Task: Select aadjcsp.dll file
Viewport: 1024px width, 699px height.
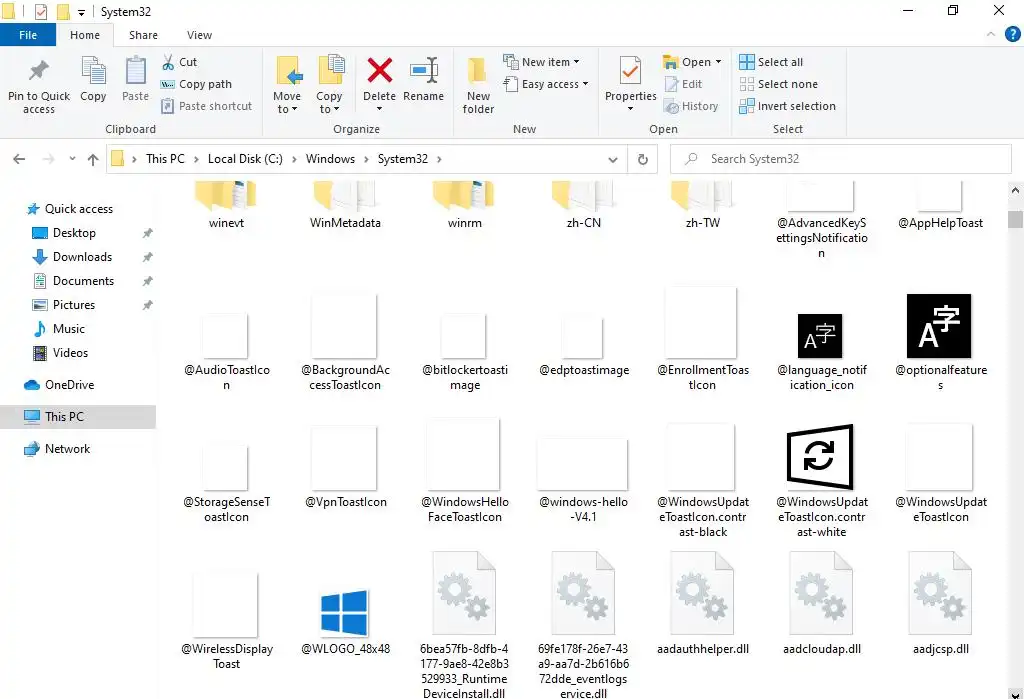Action: 940,603
